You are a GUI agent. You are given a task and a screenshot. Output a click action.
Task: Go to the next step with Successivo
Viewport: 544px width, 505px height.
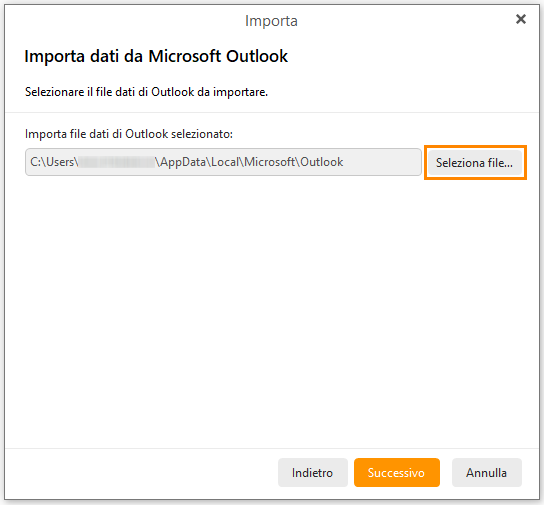397,473
